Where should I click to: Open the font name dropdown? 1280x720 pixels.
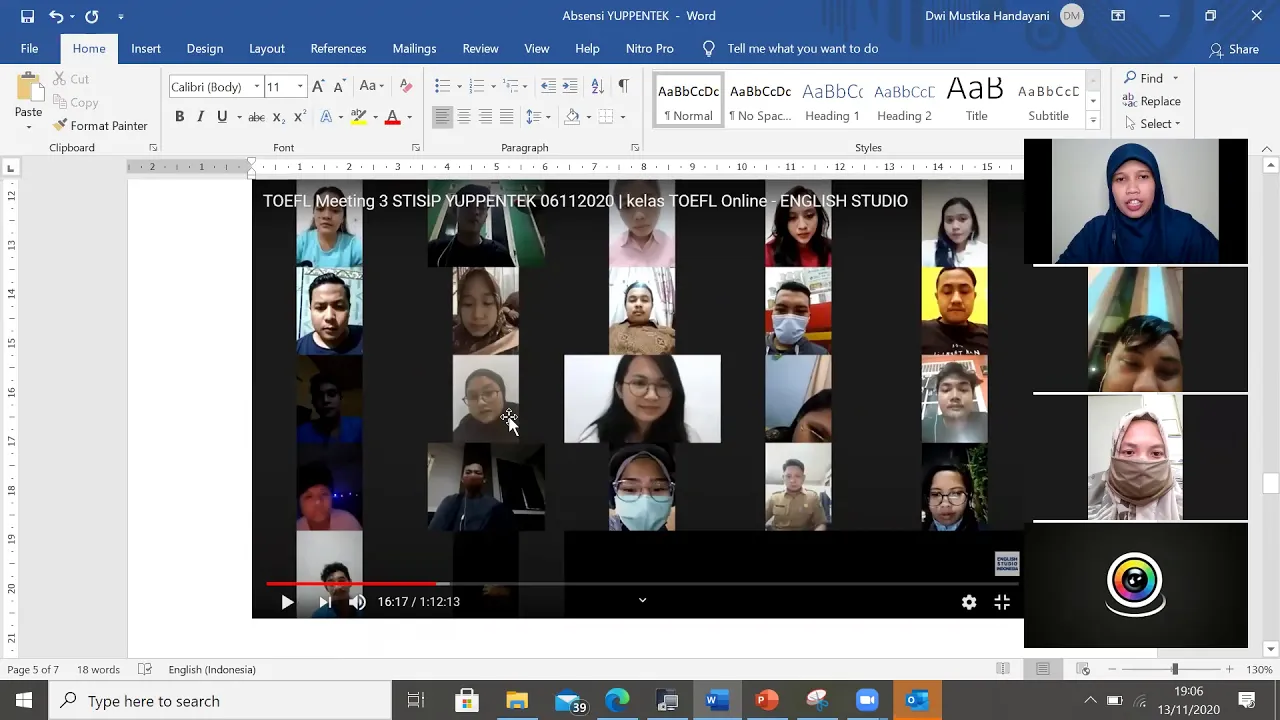tap(256, 87)
